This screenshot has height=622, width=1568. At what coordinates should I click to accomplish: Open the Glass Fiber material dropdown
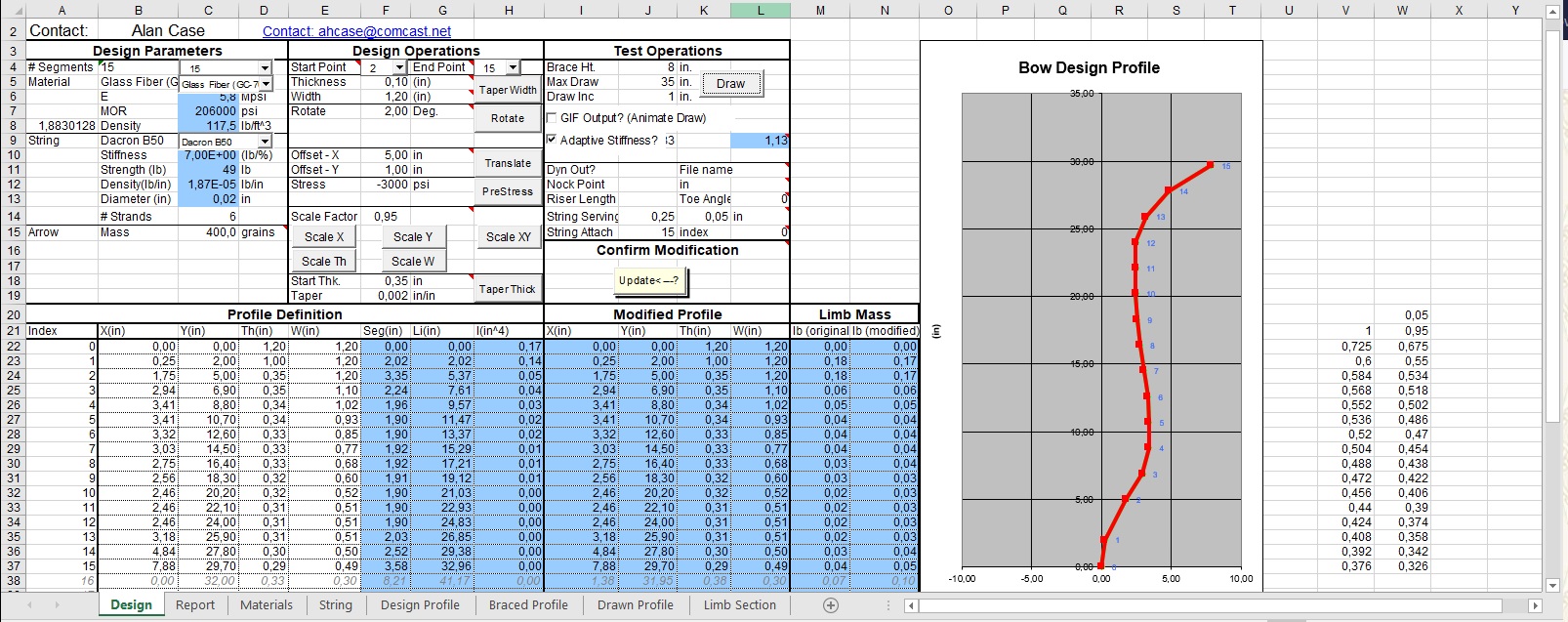[x=266, y=84]
